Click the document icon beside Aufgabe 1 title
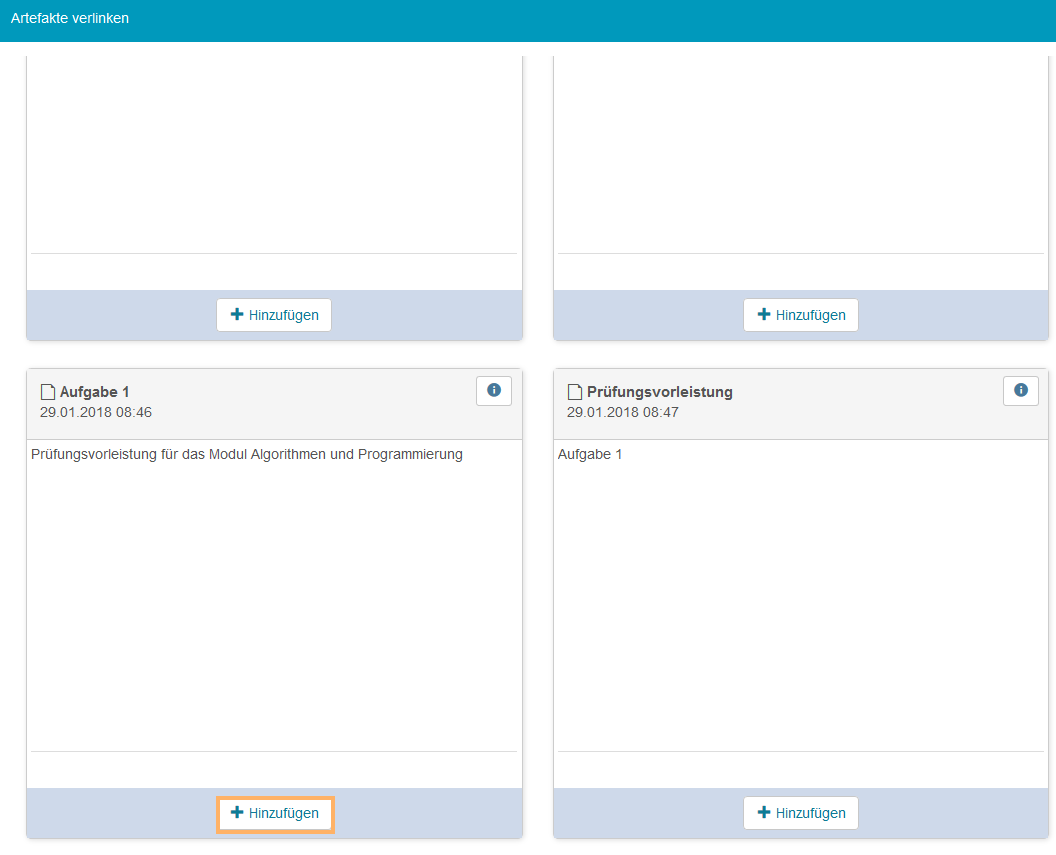 47,392
